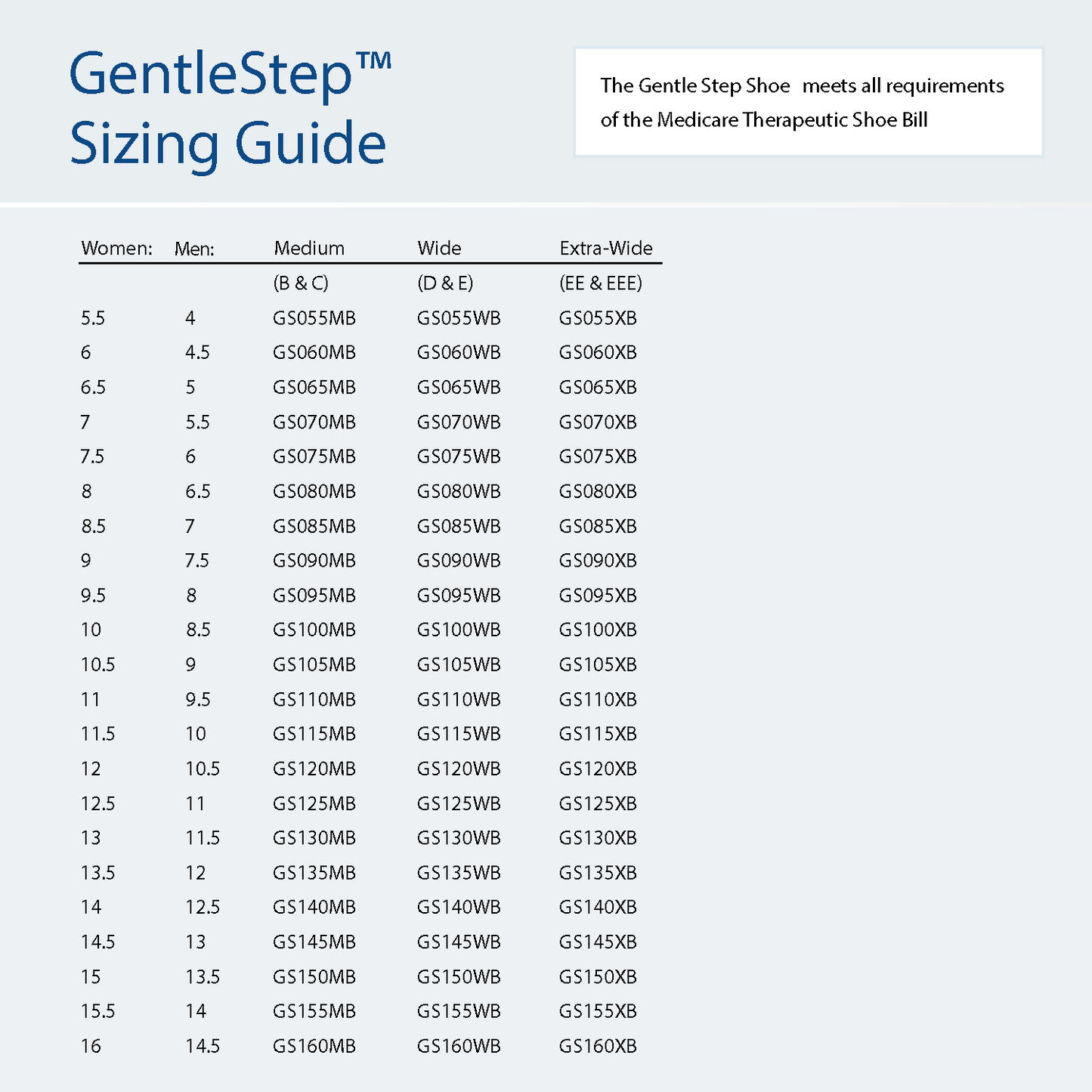Screen dimensions: 1092x1092
Task: Click the GentleStep Sizing Guide title
Action: point(230,110)
